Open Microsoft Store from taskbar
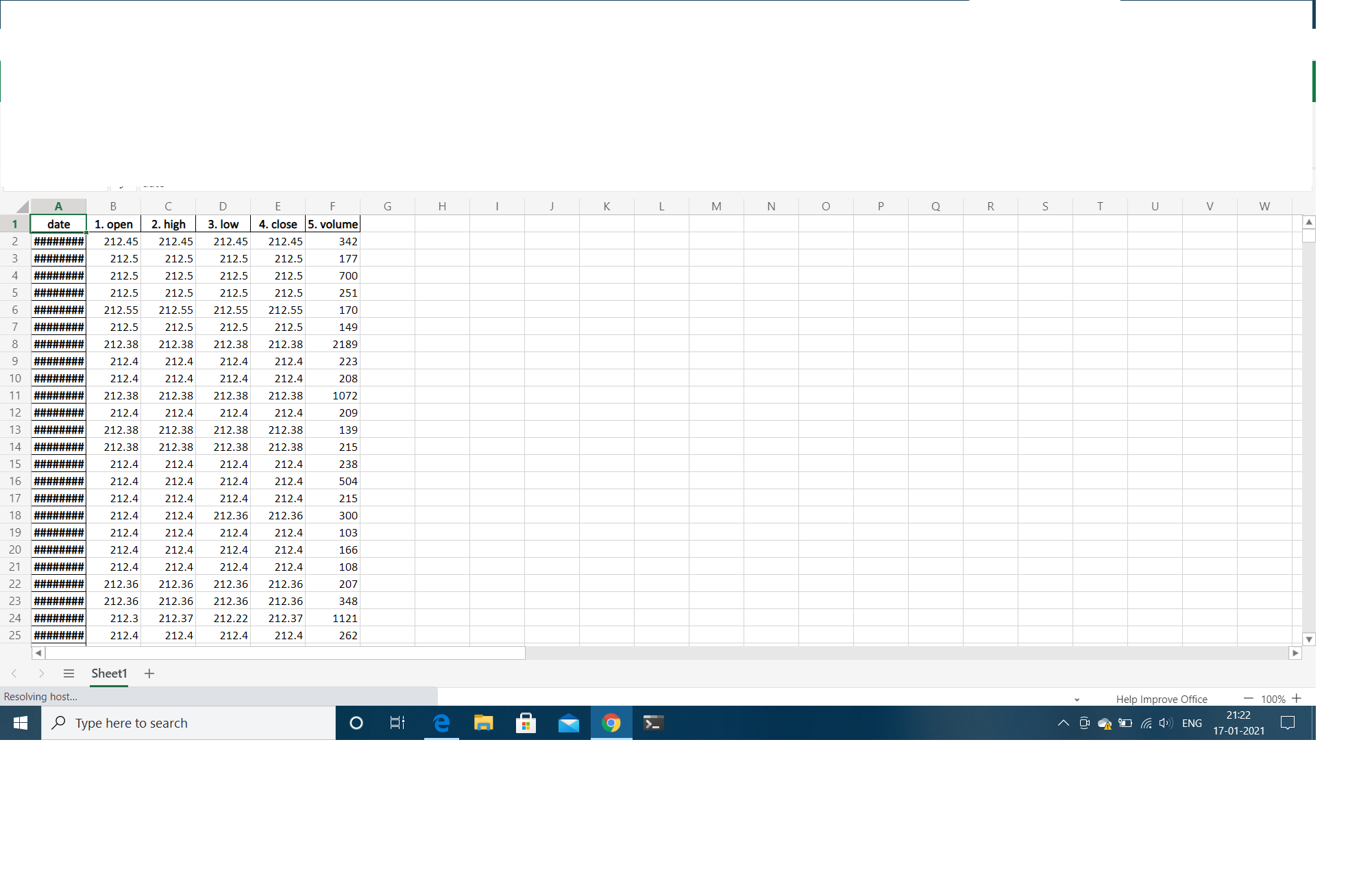This screenshot has width=1372, height=877. coord(526,723)
